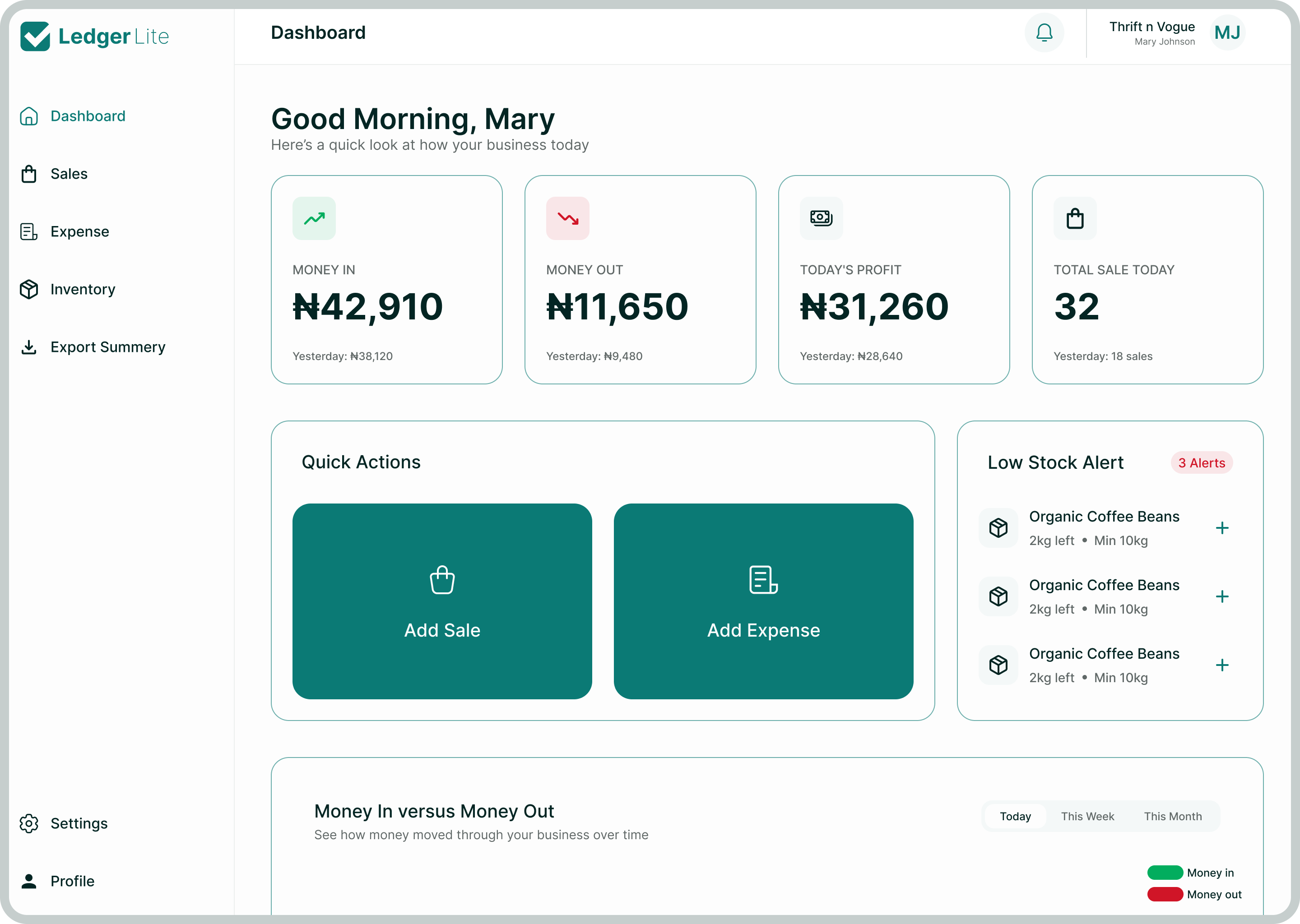Click the receipt icon in Add Expense

pyautogui.click(x=763, y=580)
